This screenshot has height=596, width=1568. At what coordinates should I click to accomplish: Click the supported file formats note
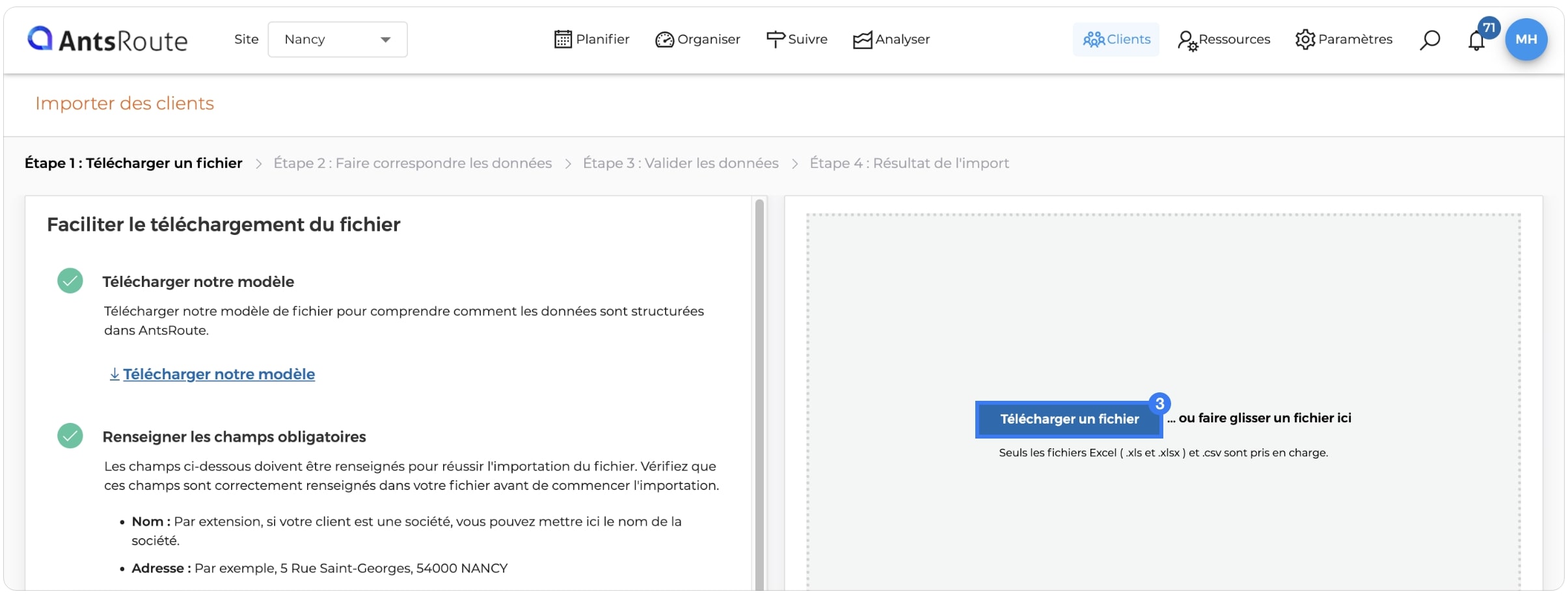tap(1163, 453)
